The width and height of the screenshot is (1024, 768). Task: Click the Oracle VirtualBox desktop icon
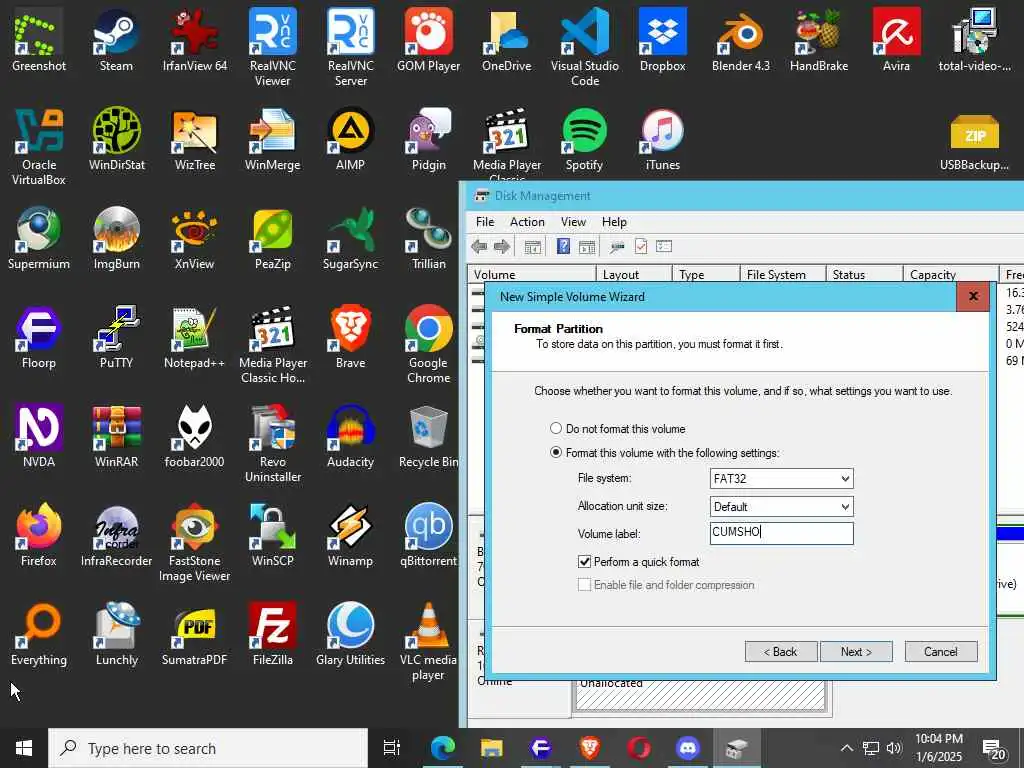click(39, 147)
